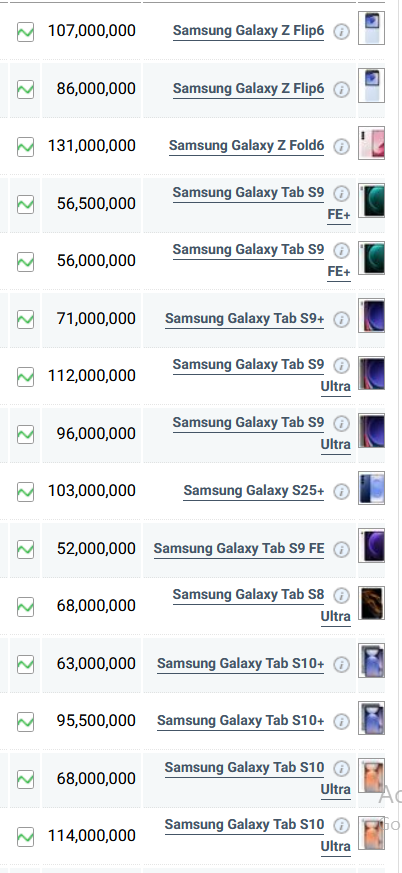Viewport: 402px width, 873px height.
Task: Click info icon next to Samsung Galaxy S25+
Action: click(x=341, y=492)
